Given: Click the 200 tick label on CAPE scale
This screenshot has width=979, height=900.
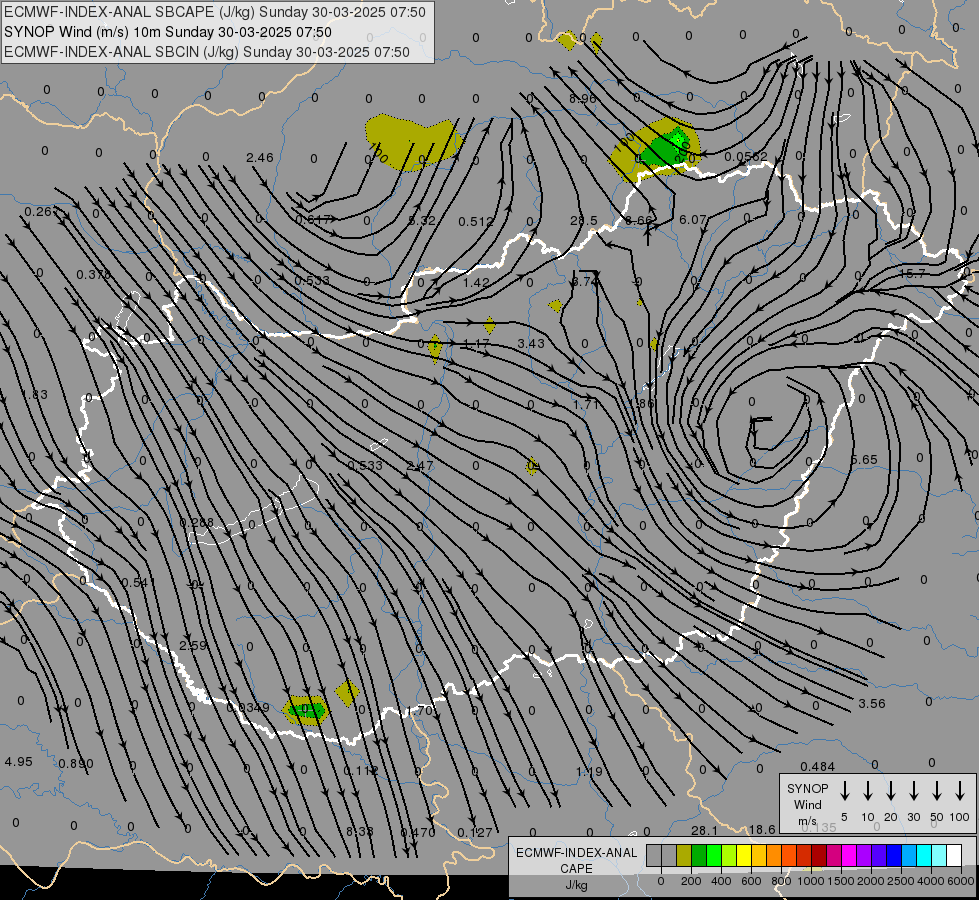Looking at the screenshot, I should click(x=691, y=881).
